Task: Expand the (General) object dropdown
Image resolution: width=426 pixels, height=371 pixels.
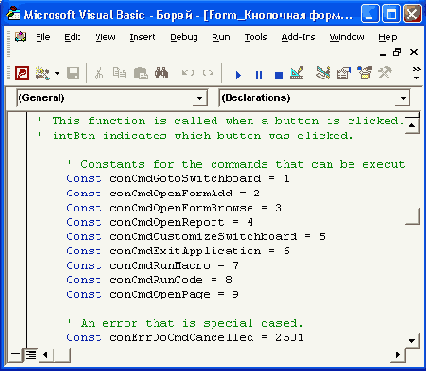Action: click(x=199, y=98)
